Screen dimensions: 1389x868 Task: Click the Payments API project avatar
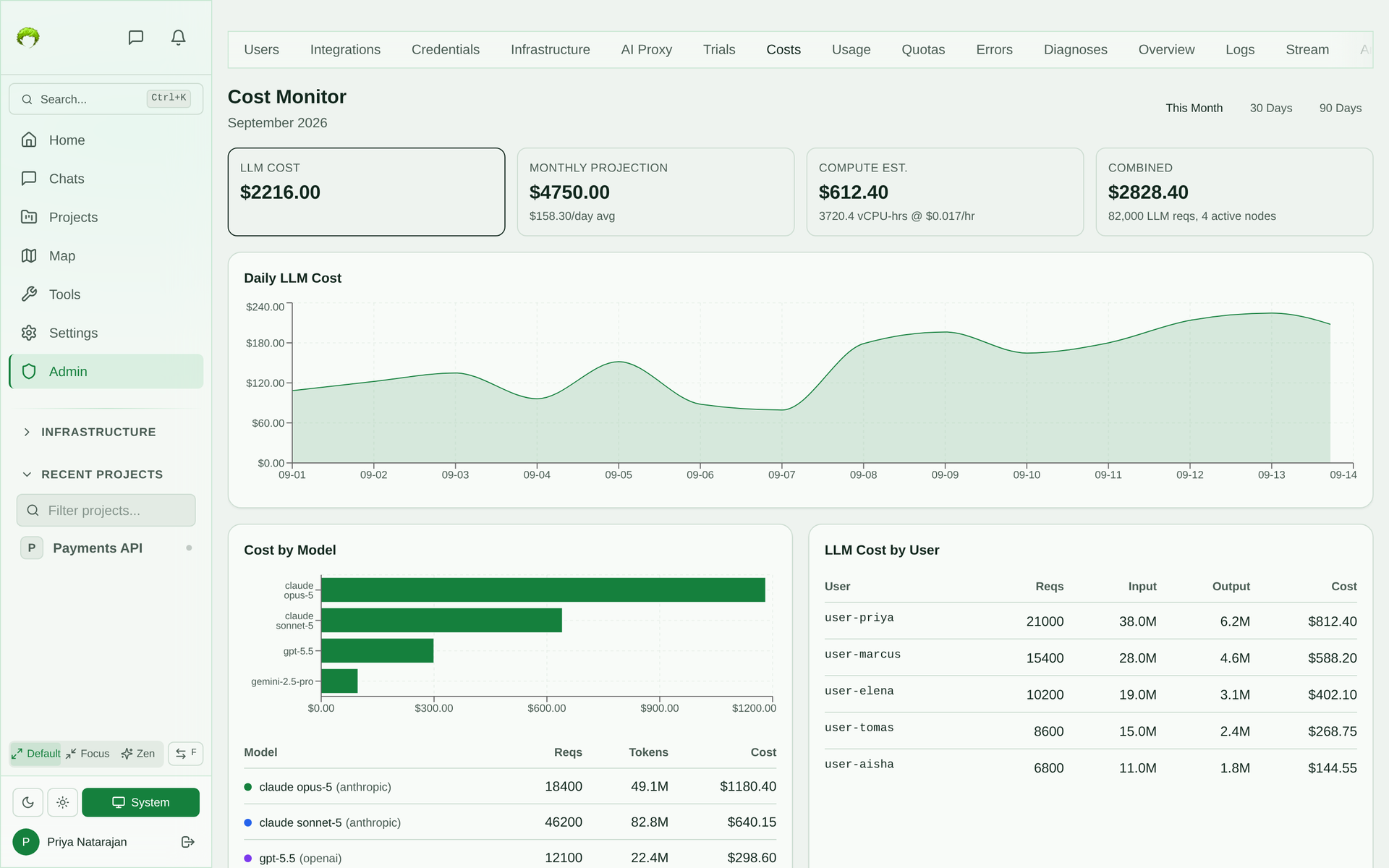tap(32, 548)
